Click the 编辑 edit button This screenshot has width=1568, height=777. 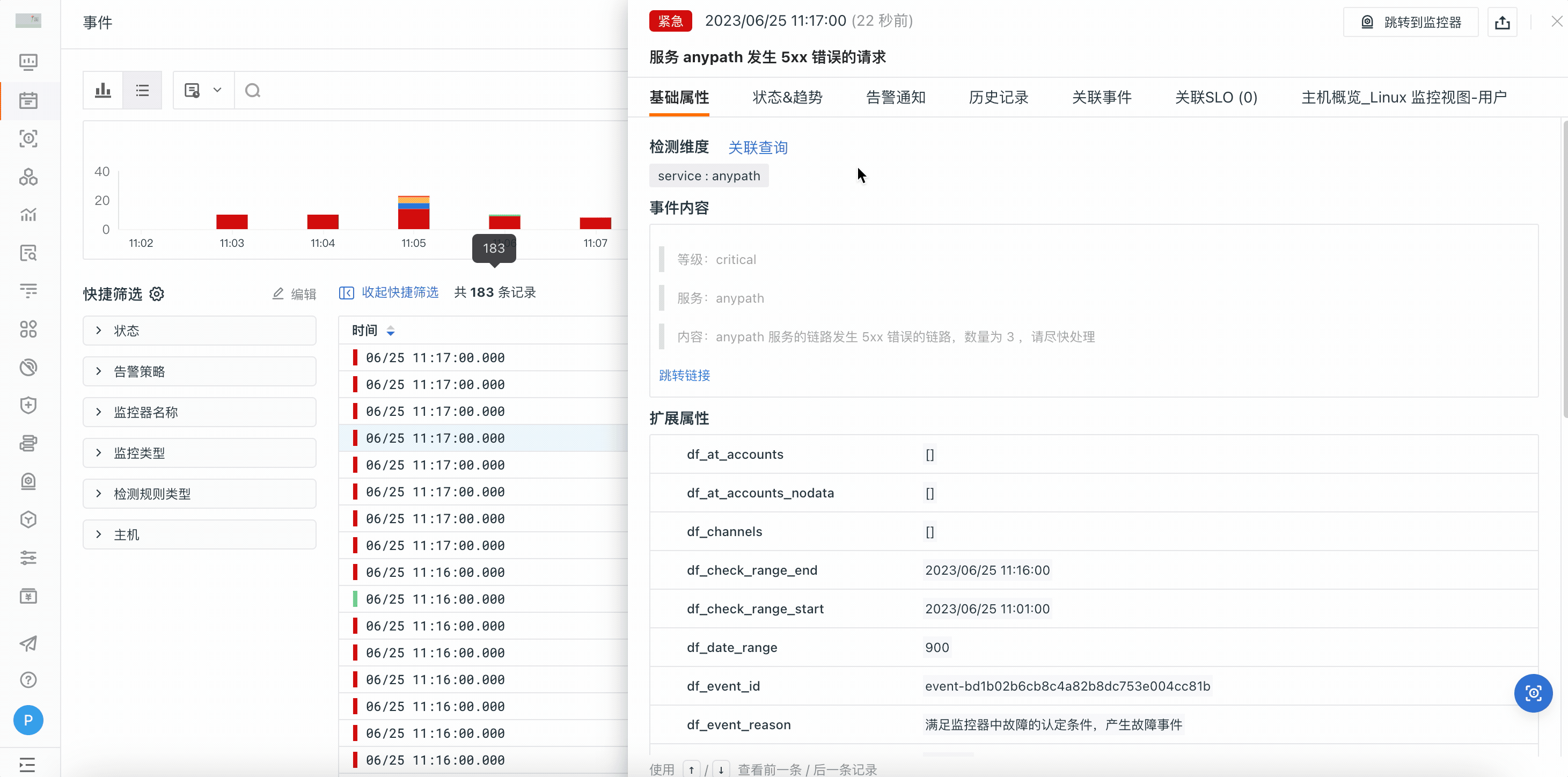[294, 294]
